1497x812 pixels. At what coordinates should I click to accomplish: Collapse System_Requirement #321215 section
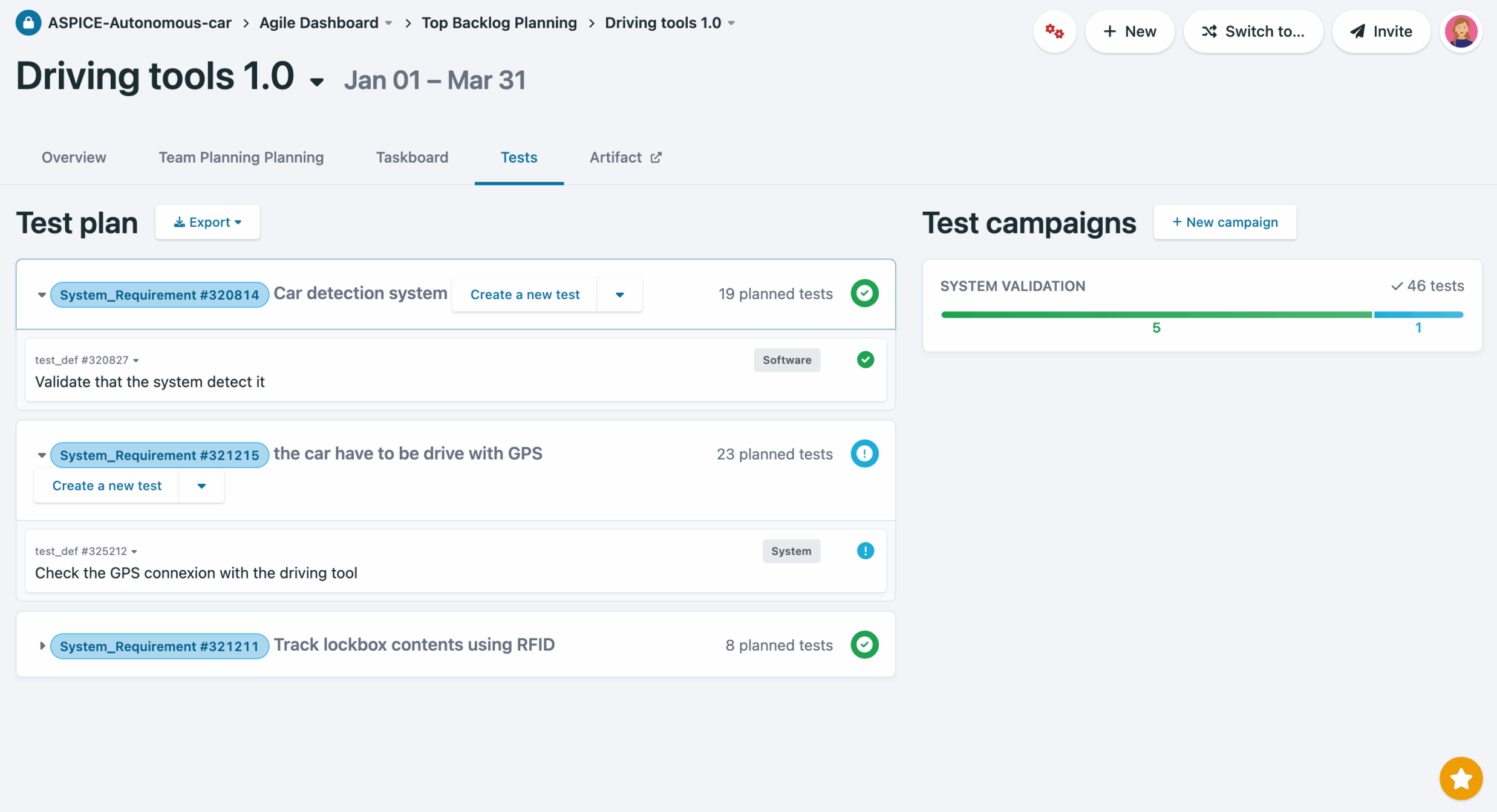click(42, 455)
